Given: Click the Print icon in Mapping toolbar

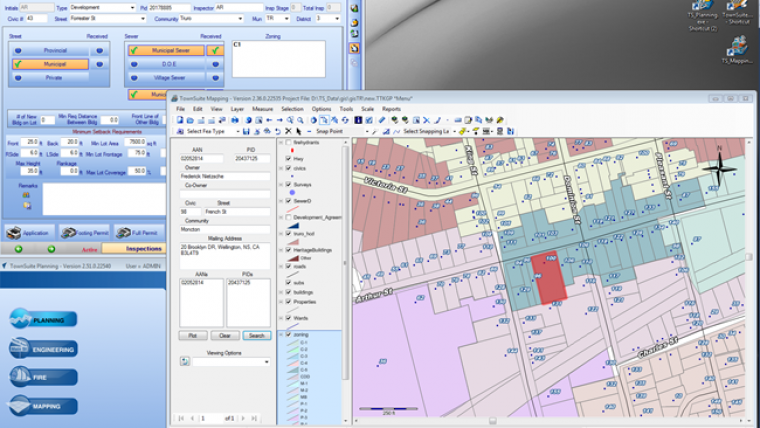Looking at the screenshot, I should 235,120.
